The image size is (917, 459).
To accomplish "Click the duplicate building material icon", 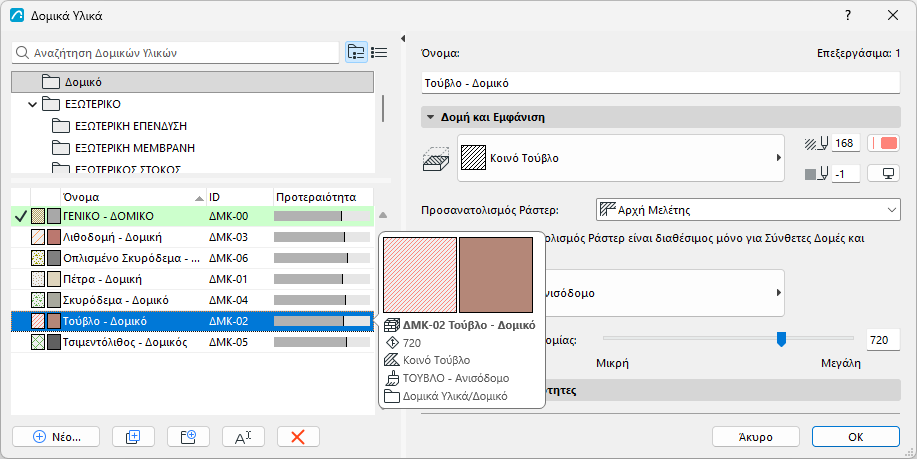I will [x=133, y=437].
